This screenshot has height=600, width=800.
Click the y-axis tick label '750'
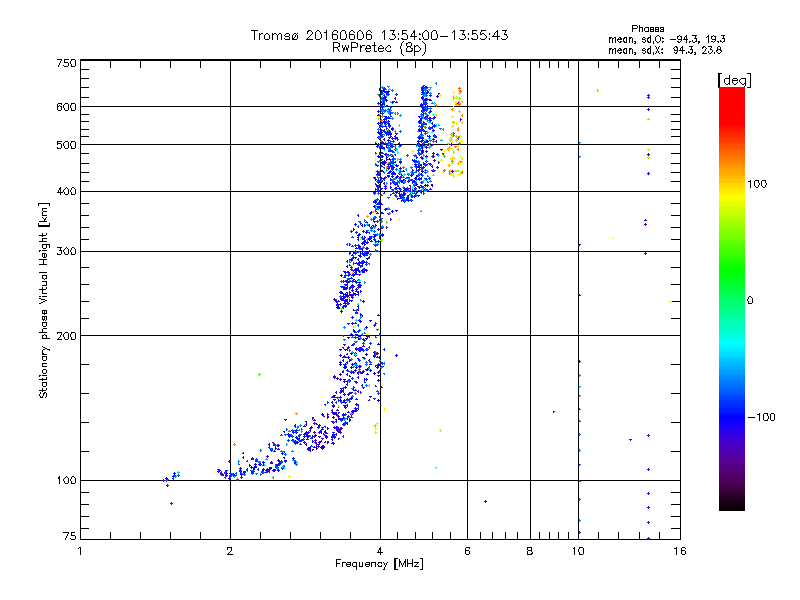pyautogui.click(x=66, y=63)
